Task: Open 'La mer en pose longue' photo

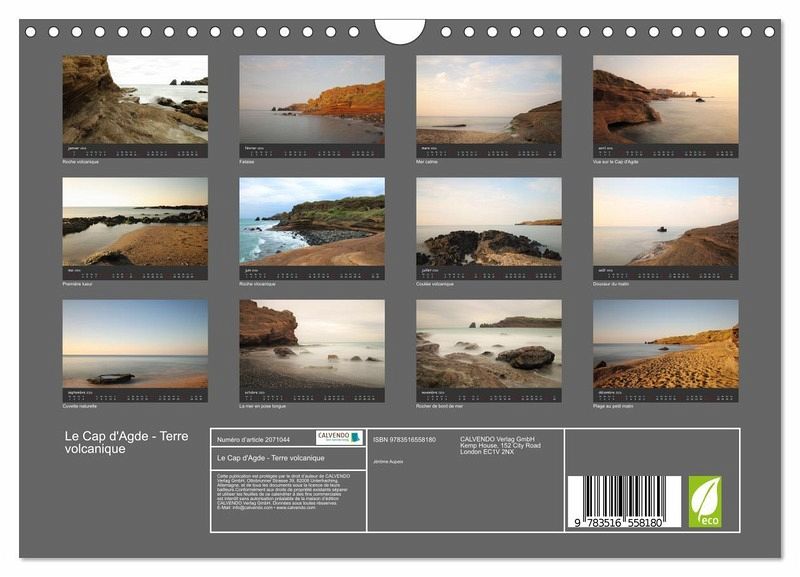Action: pyautogui.click(x=312, y=343)
